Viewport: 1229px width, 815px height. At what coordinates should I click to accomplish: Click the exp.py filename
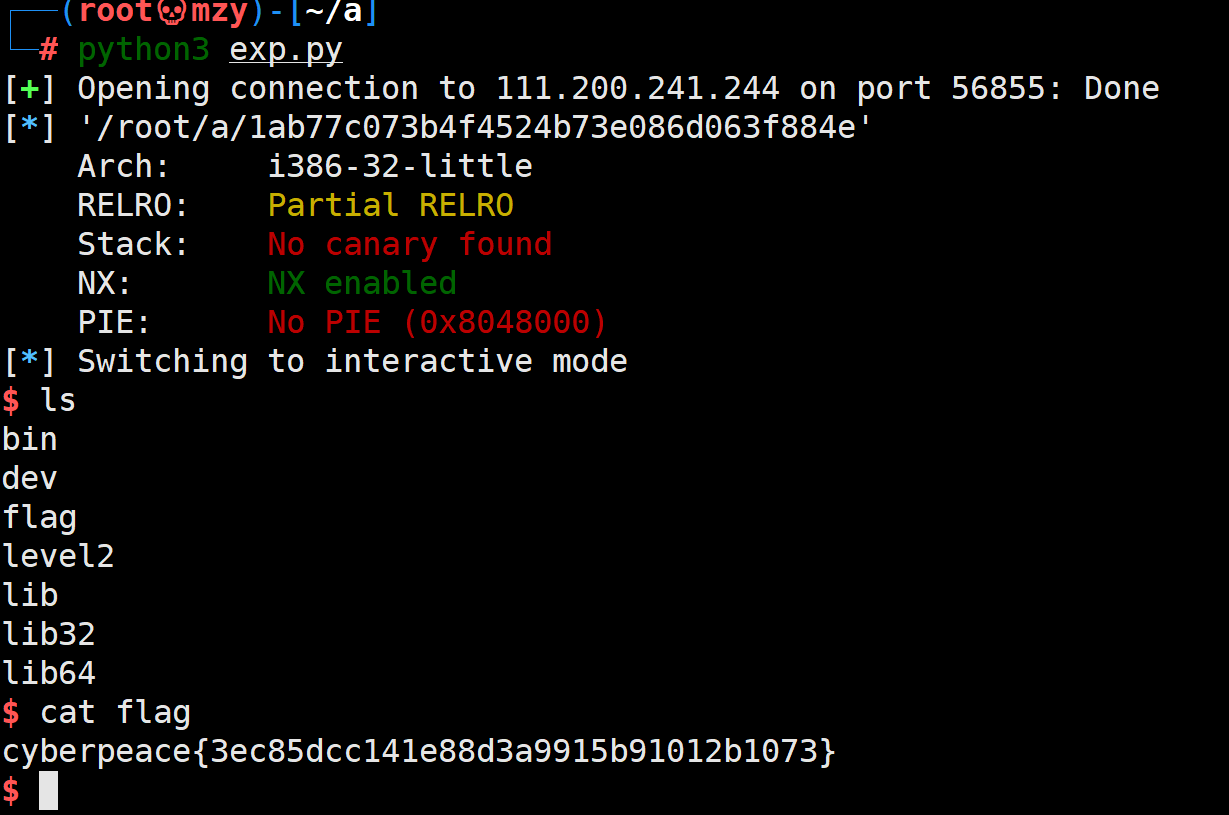pos(286,50)
